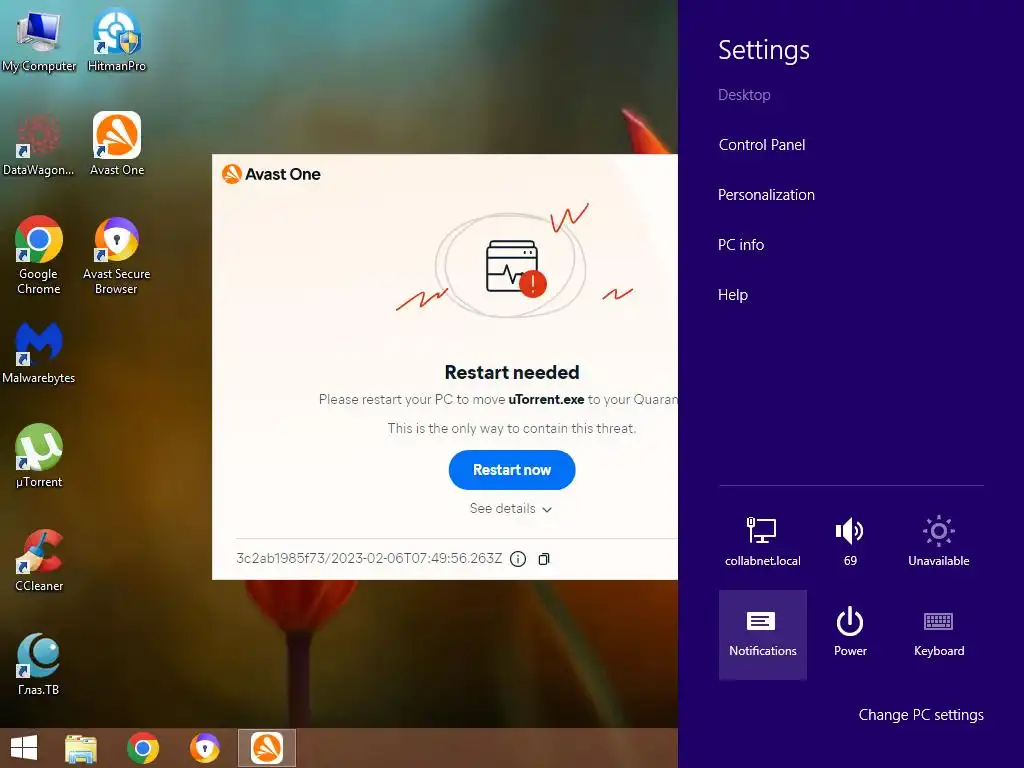Viewport: 1024px width, 768px height.
Task: Open Personalization from Settings
Action: pos(766,195)
